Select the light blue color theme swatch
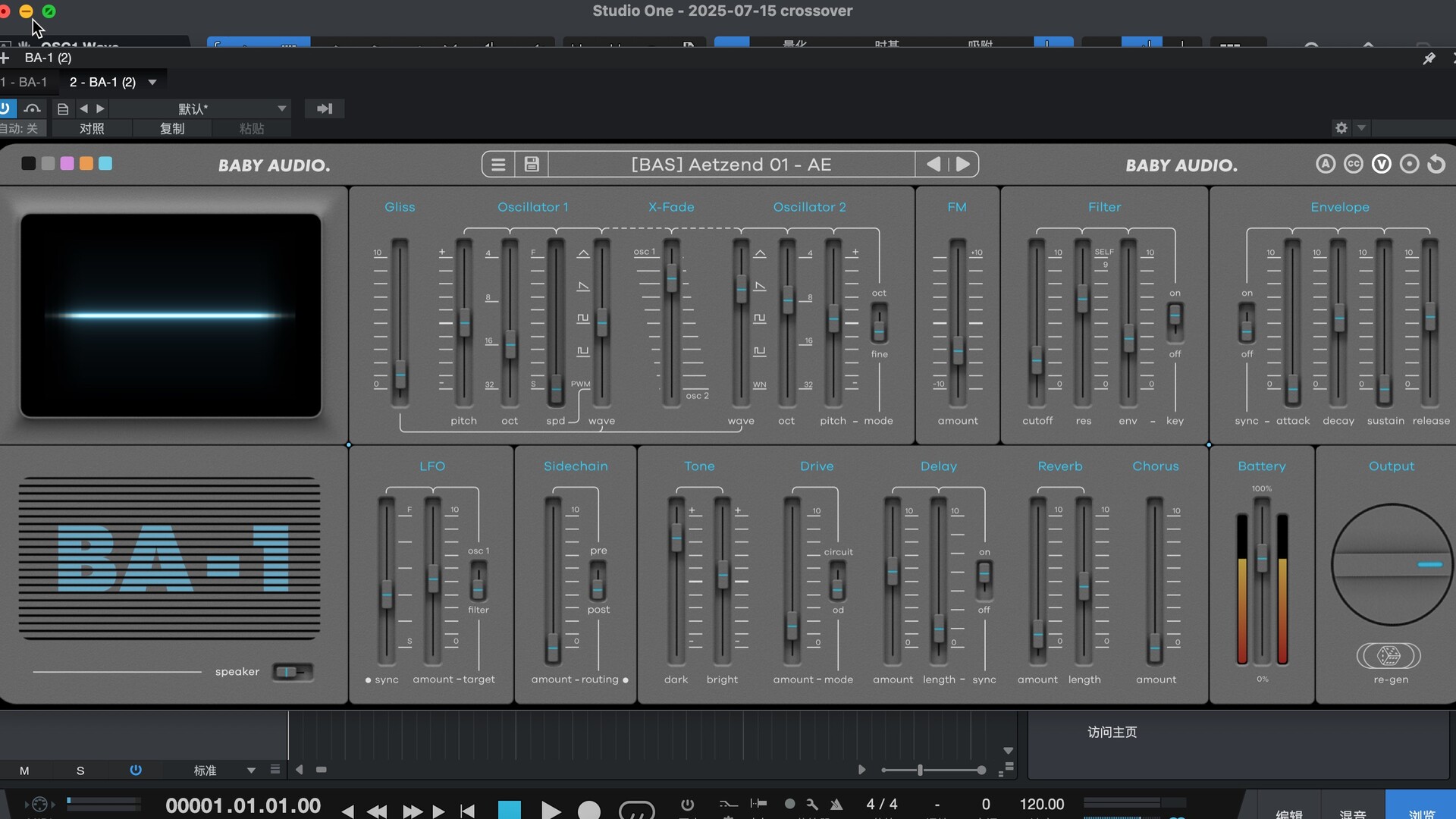The image size is (1456, 819). [x=105, y=163]
